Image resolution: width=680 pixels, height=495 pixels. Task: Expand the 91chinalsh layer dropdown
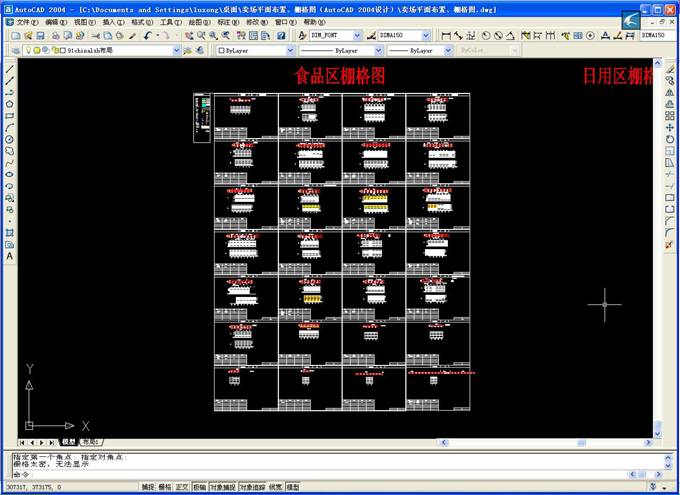177,50
